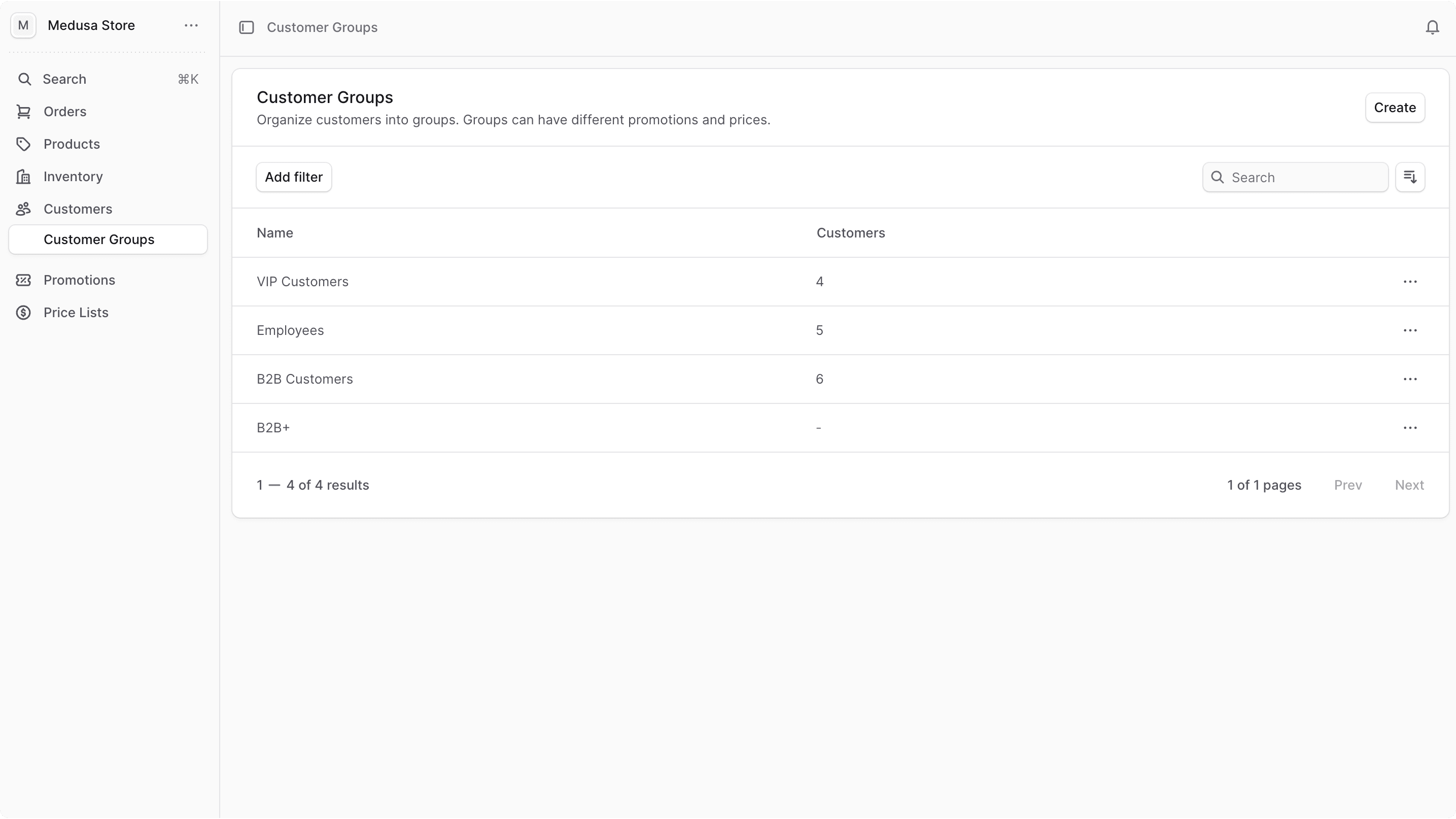Open the Inventory page
The image size is (1456, 819).
click(x=74, y=177)
